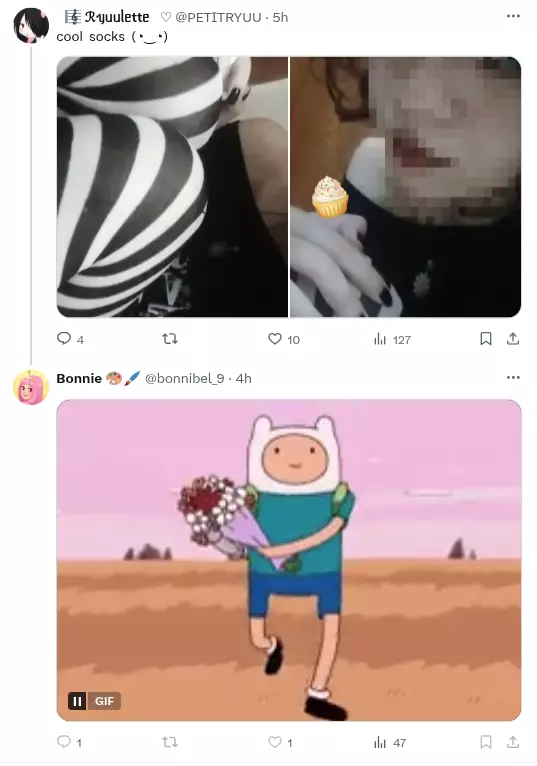This screenshot has height=766, width=537.
Task: Open more options on Bonnie's reply
Action: click(x=513, y=377)
